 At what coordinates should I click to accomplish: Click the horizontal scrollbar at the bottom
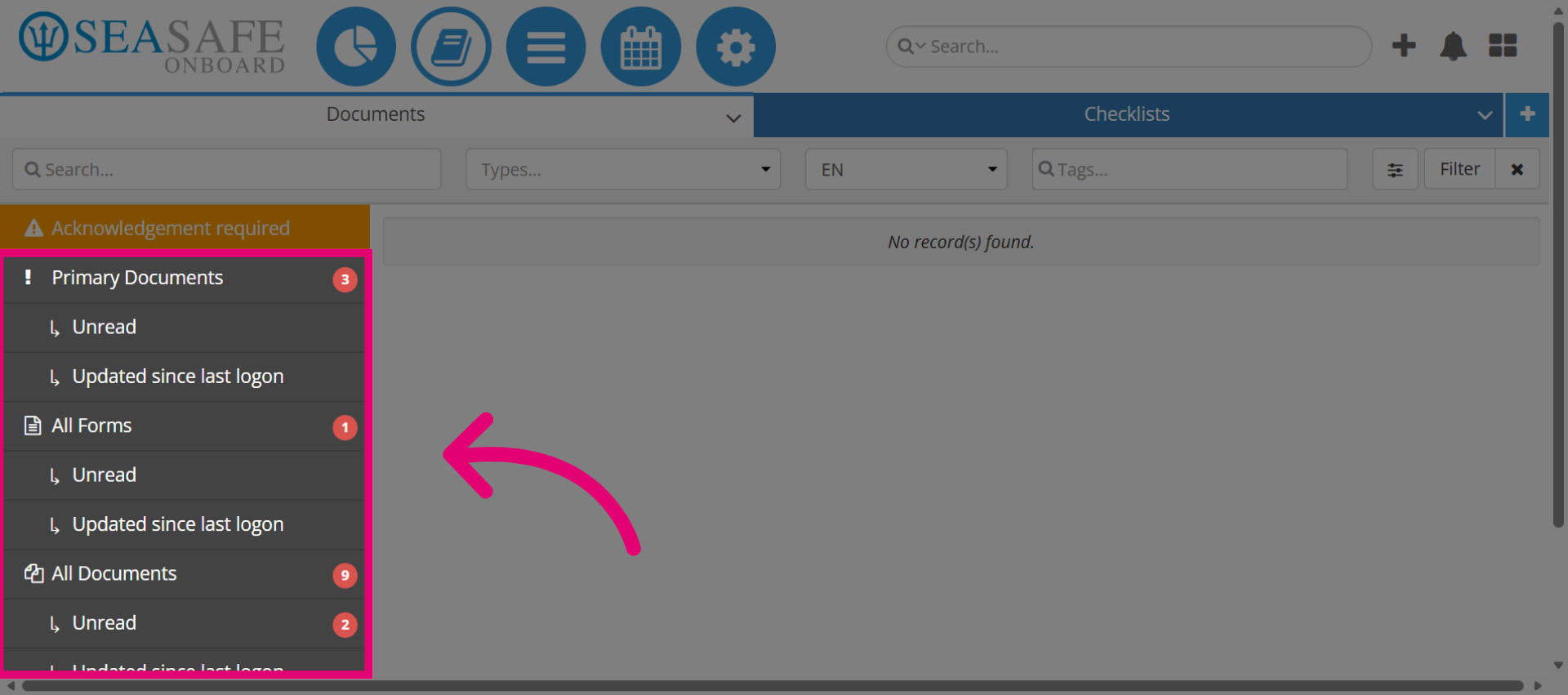(772, 686)
